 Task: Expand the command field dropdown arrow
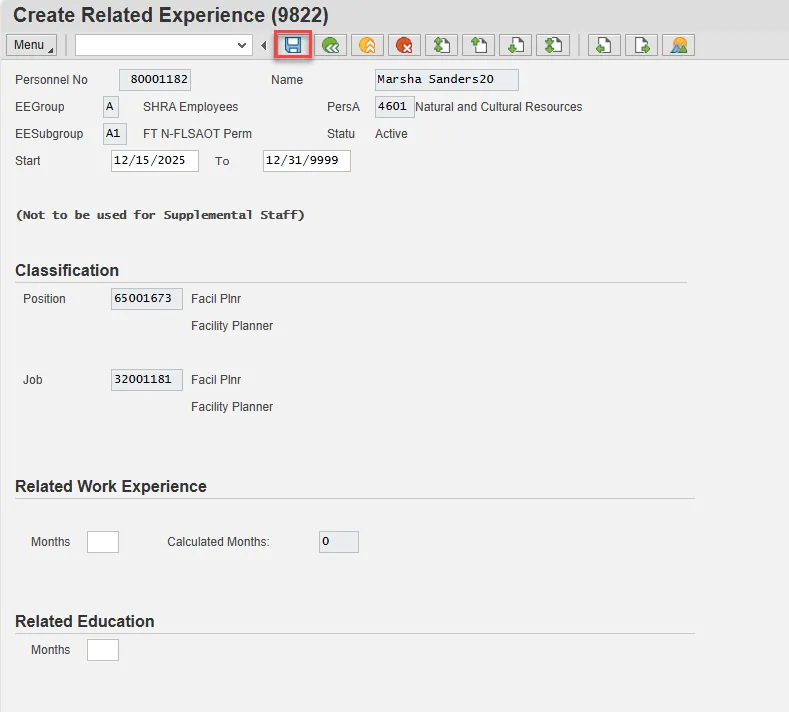point(242,45)
